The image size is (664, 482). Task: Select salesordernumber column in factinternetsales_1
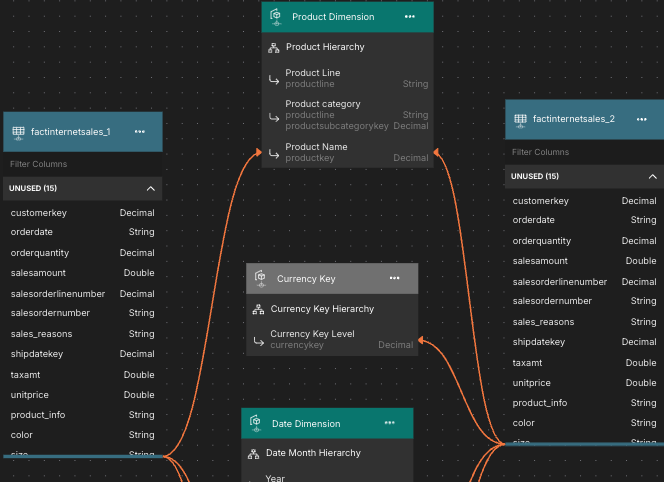tap(83, 313)
